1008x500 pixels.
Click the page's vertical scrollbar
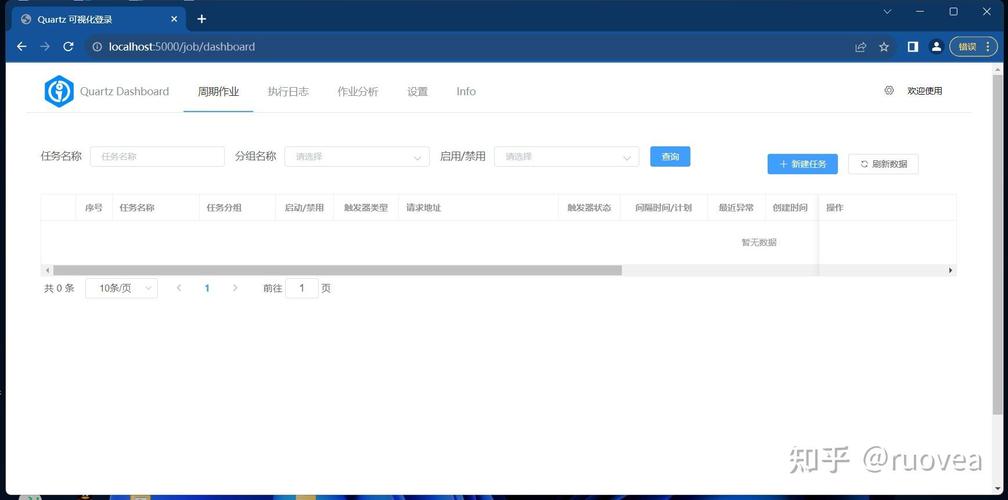coord(998,244)
